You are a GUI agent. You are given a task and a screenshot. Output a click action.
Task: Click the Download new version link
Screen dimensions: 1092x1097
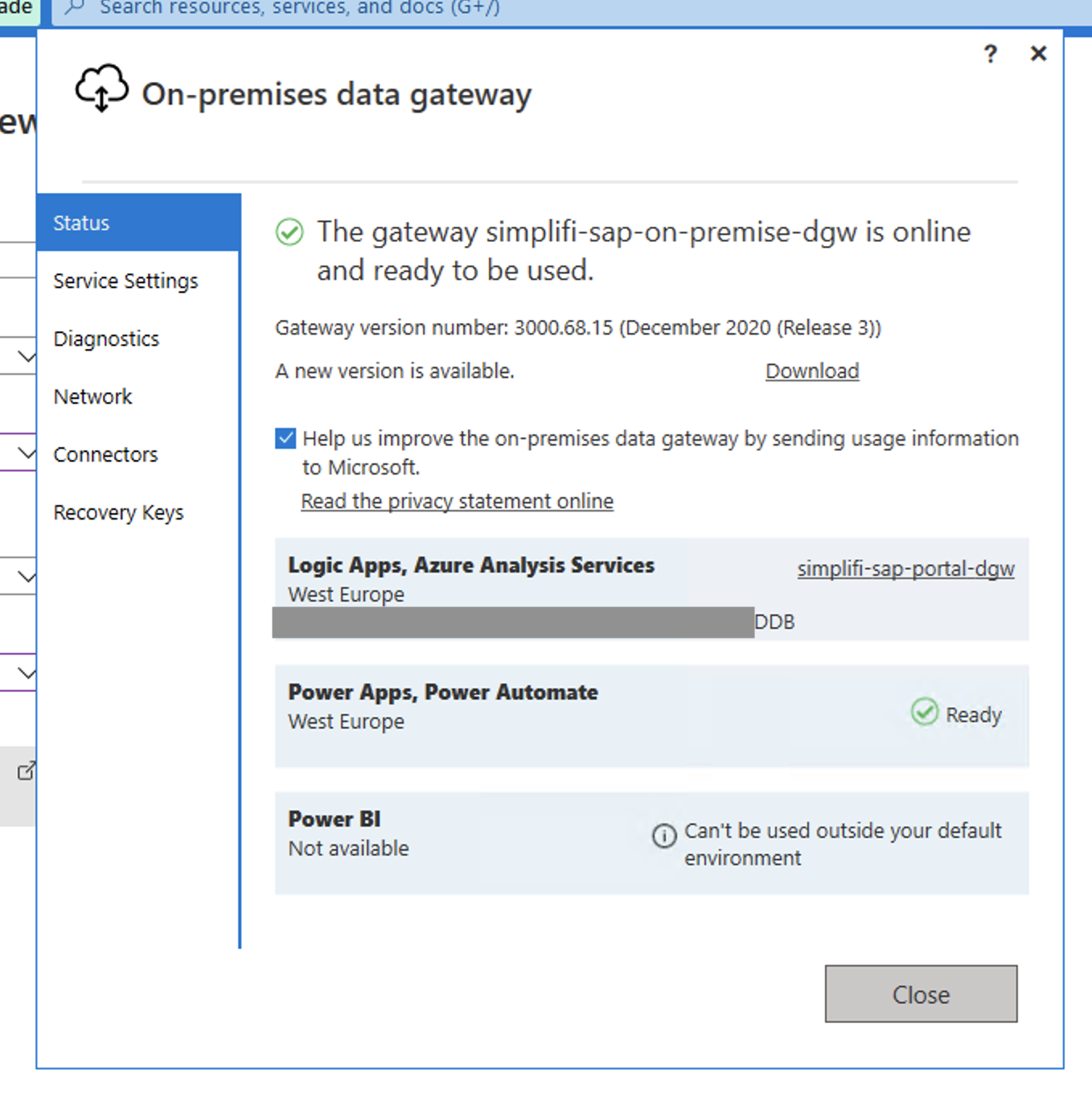pos(812,371)
